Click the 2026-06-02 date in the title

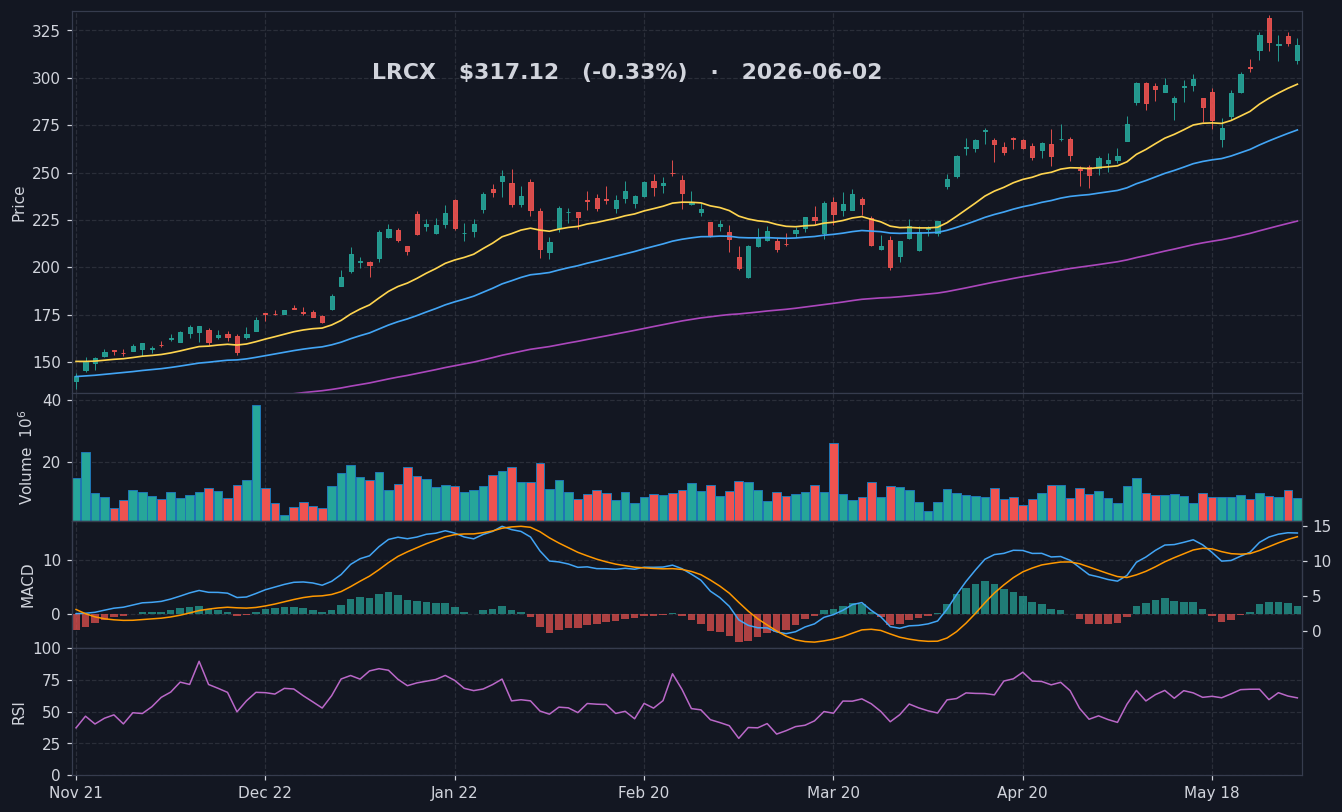click(812, 73)
